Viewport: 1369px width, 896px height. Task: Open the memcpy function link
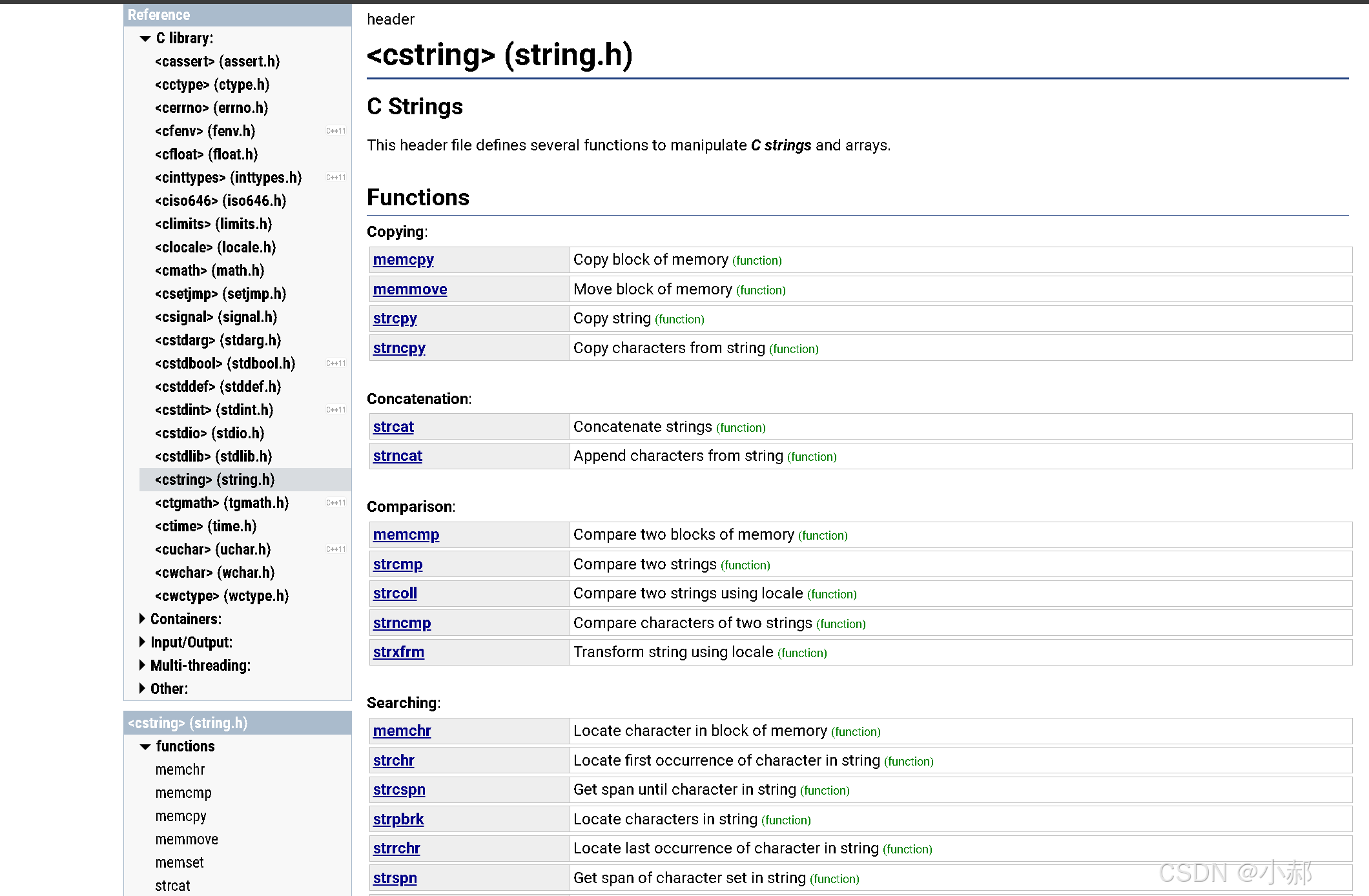tap(403, 260)
